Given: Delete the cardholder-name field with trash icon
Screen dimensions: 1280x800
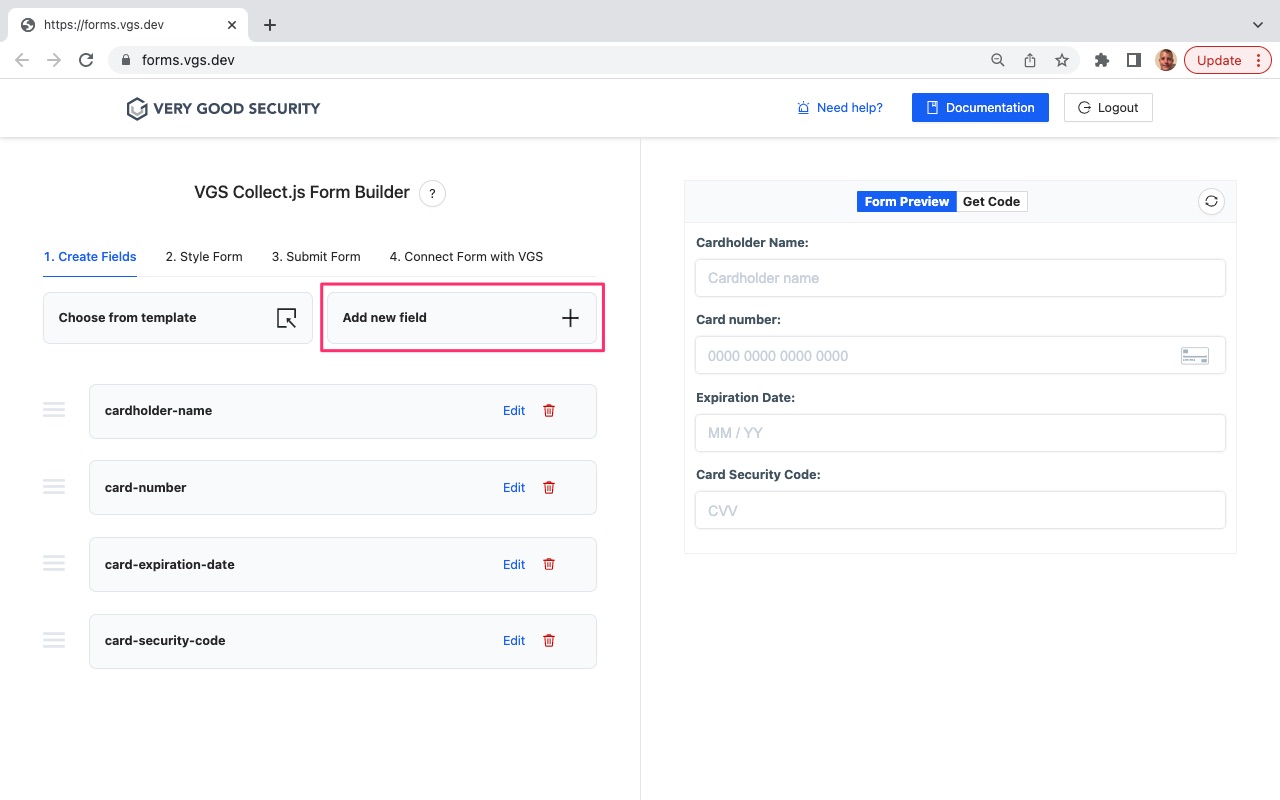Looking at the screenshot, I should point(549,410).
